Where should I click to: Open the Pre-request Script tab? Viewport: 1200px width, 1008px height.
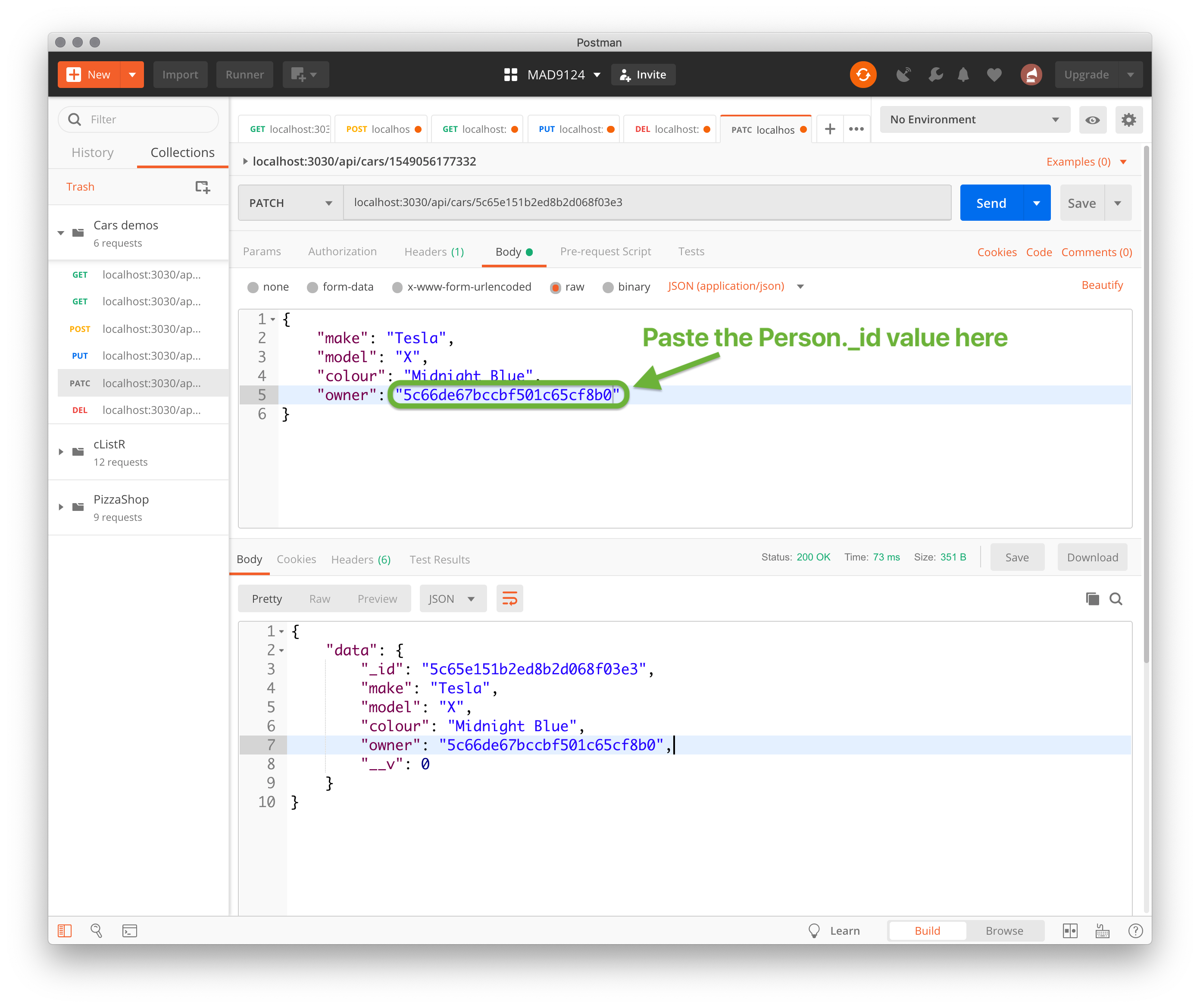pos(606,251)
